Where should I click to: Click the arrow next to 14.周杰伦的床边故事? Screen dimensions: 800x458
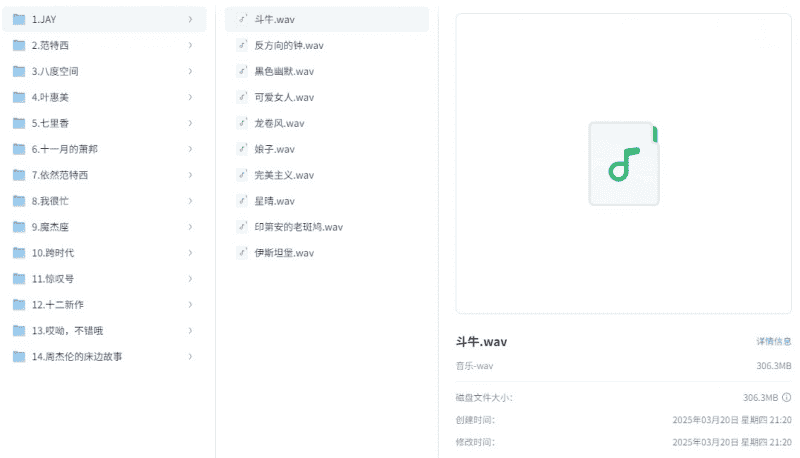click(x=190, y=357)
